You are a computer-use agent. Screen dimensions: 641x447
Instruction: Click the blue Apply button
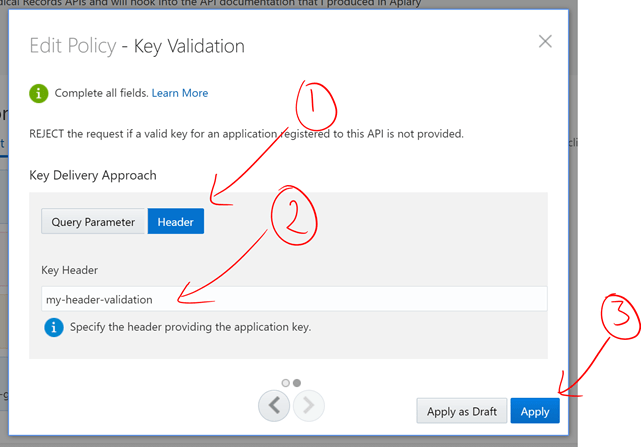coord(534,411)
